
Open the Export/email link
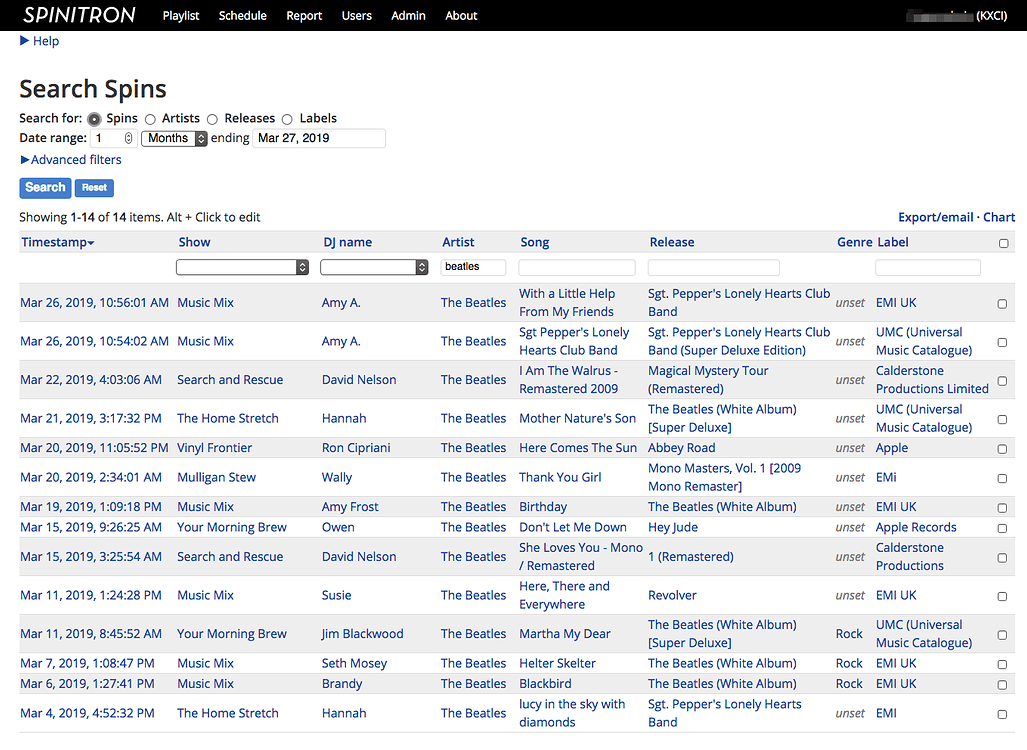(x=935, y=217)
